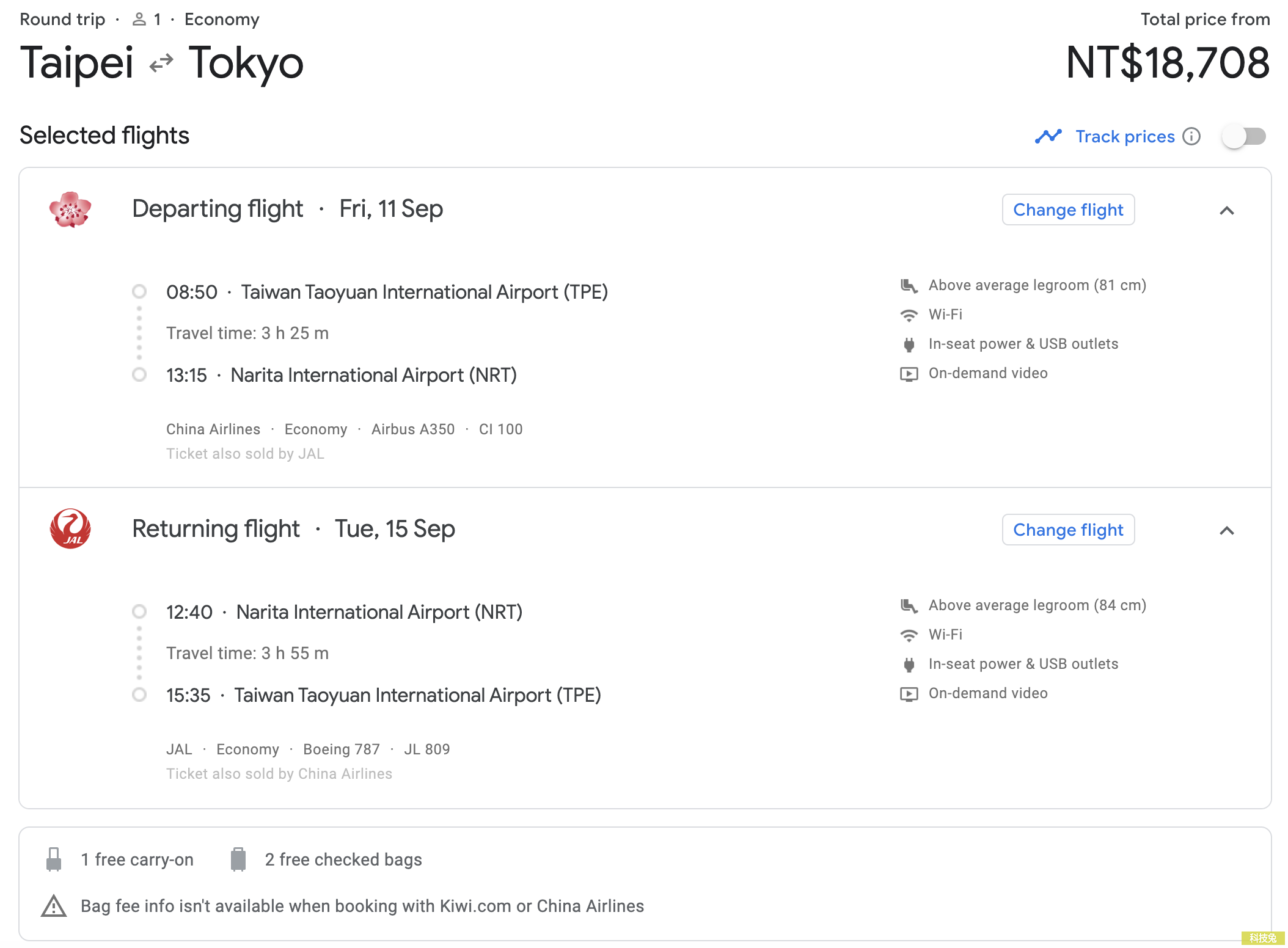Viewport: 1288px width, 948px height.
Task: Click 'Airbus A350' aircraft label
Action: coord(413,429)
